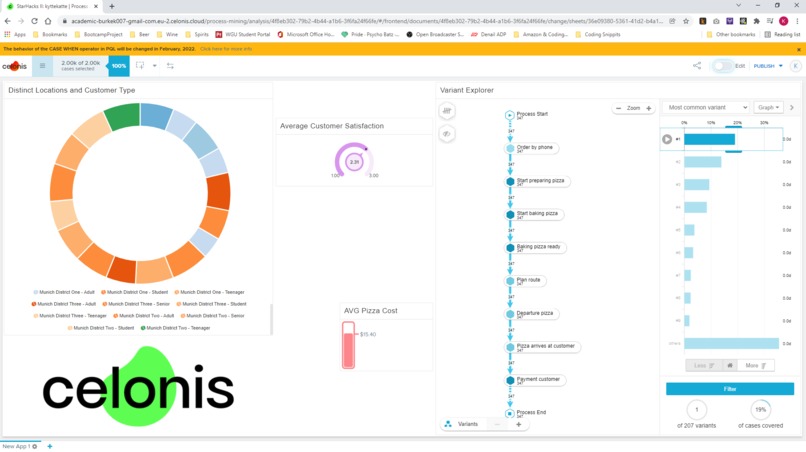Click legend 'Munich District Two - Student'
806x452 pixels.
point(101,328)
